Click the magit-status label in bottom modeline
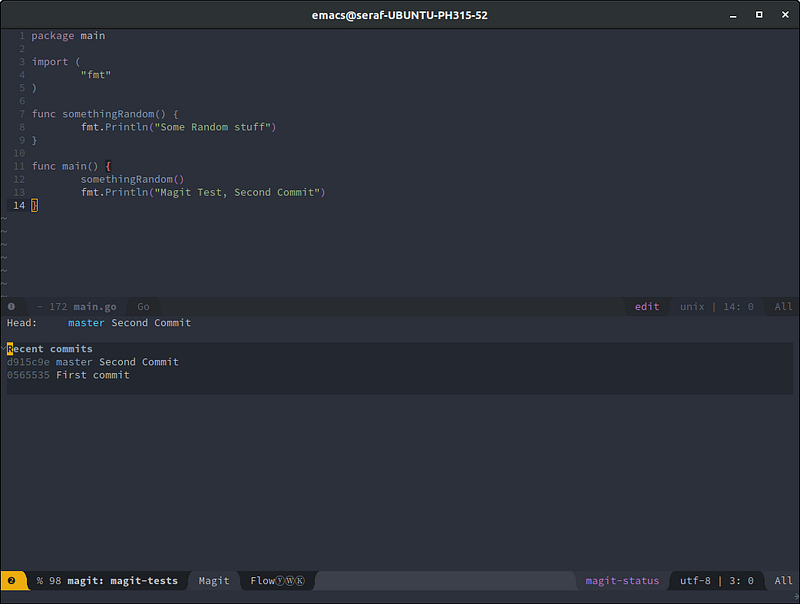Image resolution: width=800 pixels, height=604 pixels. [622, 580]
